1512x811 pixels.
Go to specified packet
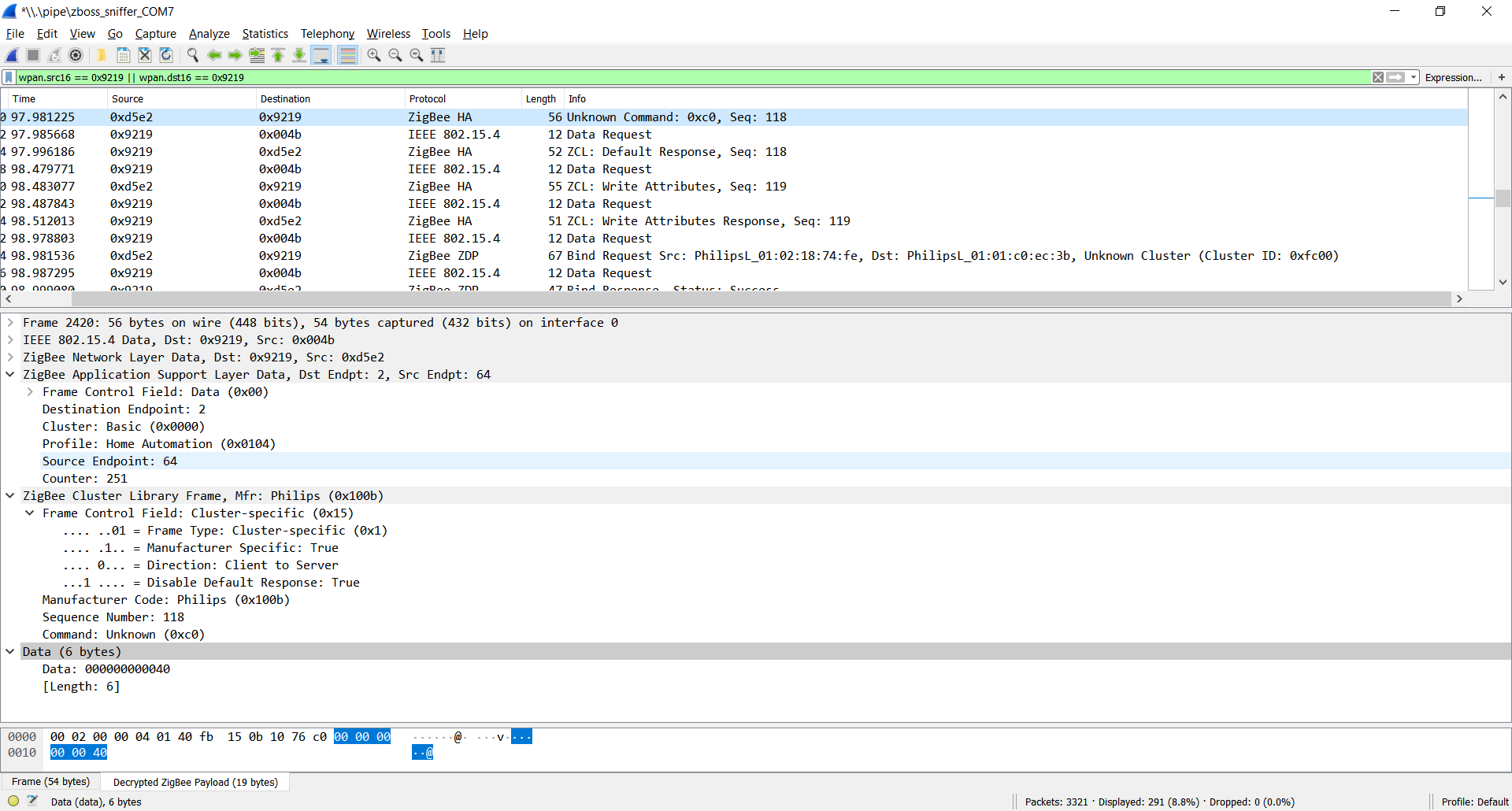tap(257, 55)
